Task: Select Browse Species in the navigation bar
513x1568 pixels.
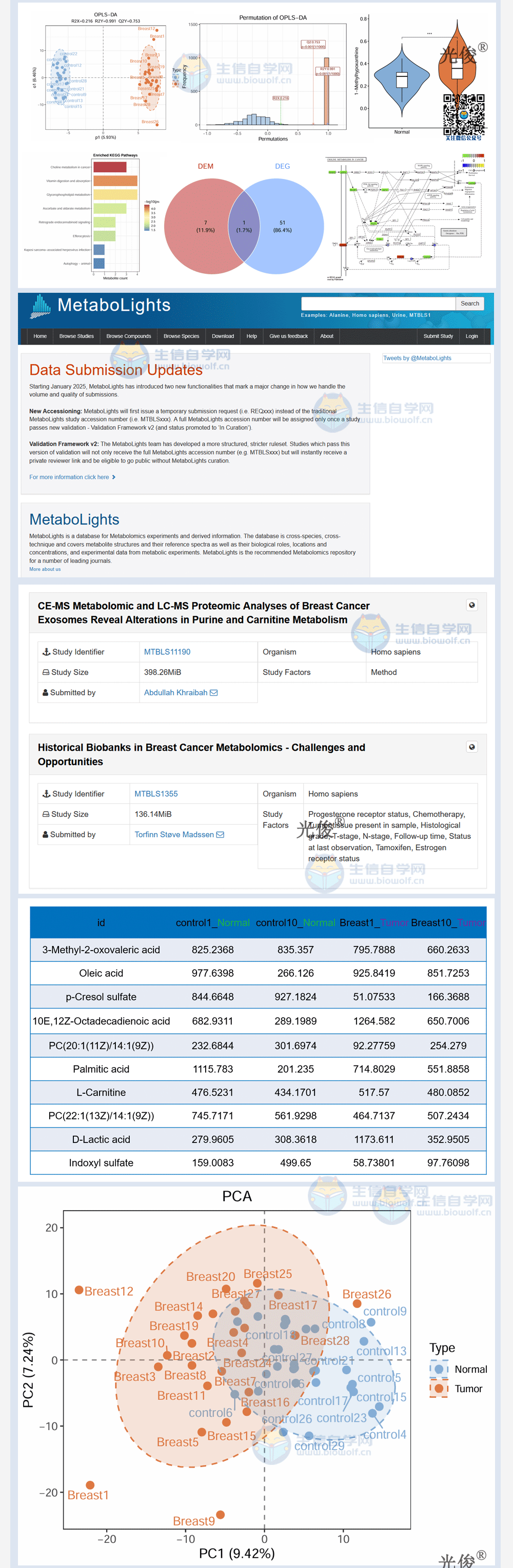Action: click(182, 336)
